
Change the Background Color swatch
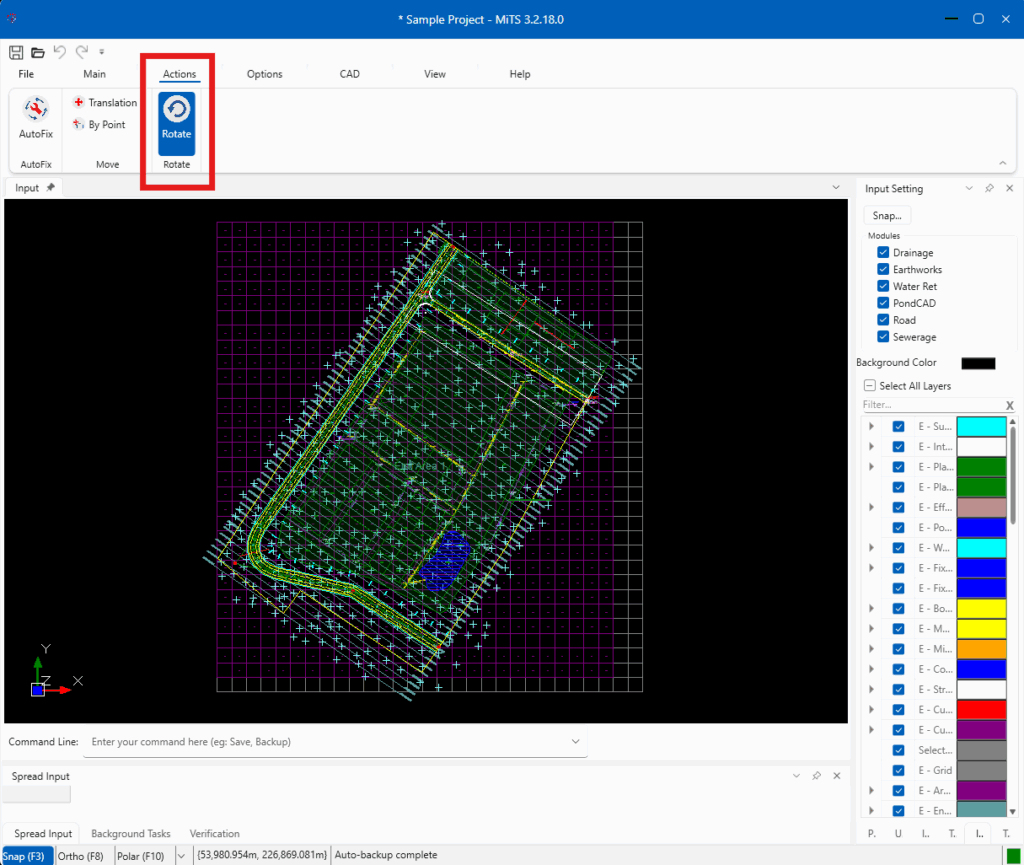(977, 363)
